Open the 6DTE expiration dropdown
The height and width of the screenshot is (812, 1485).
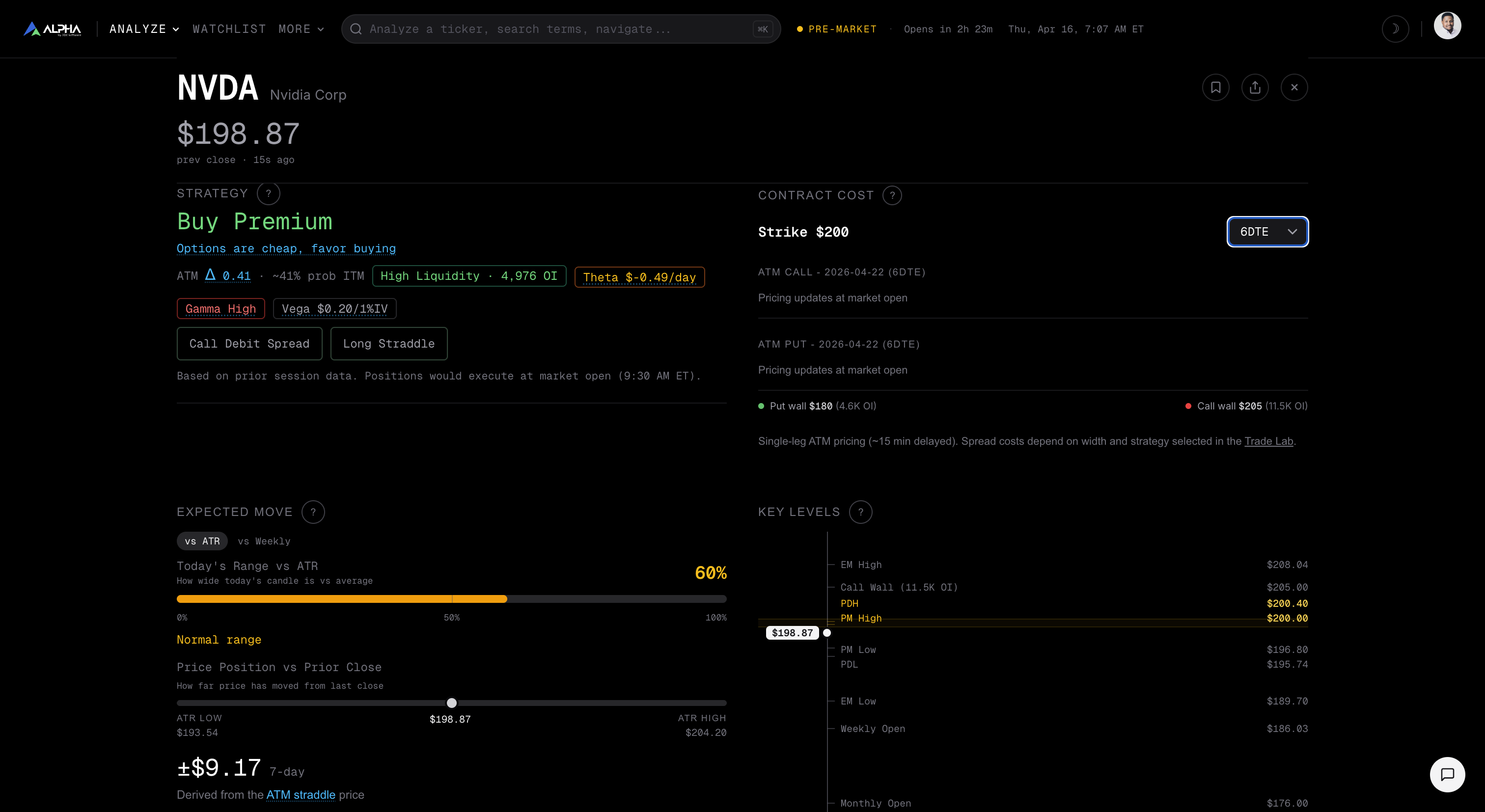pos(1267,232)
